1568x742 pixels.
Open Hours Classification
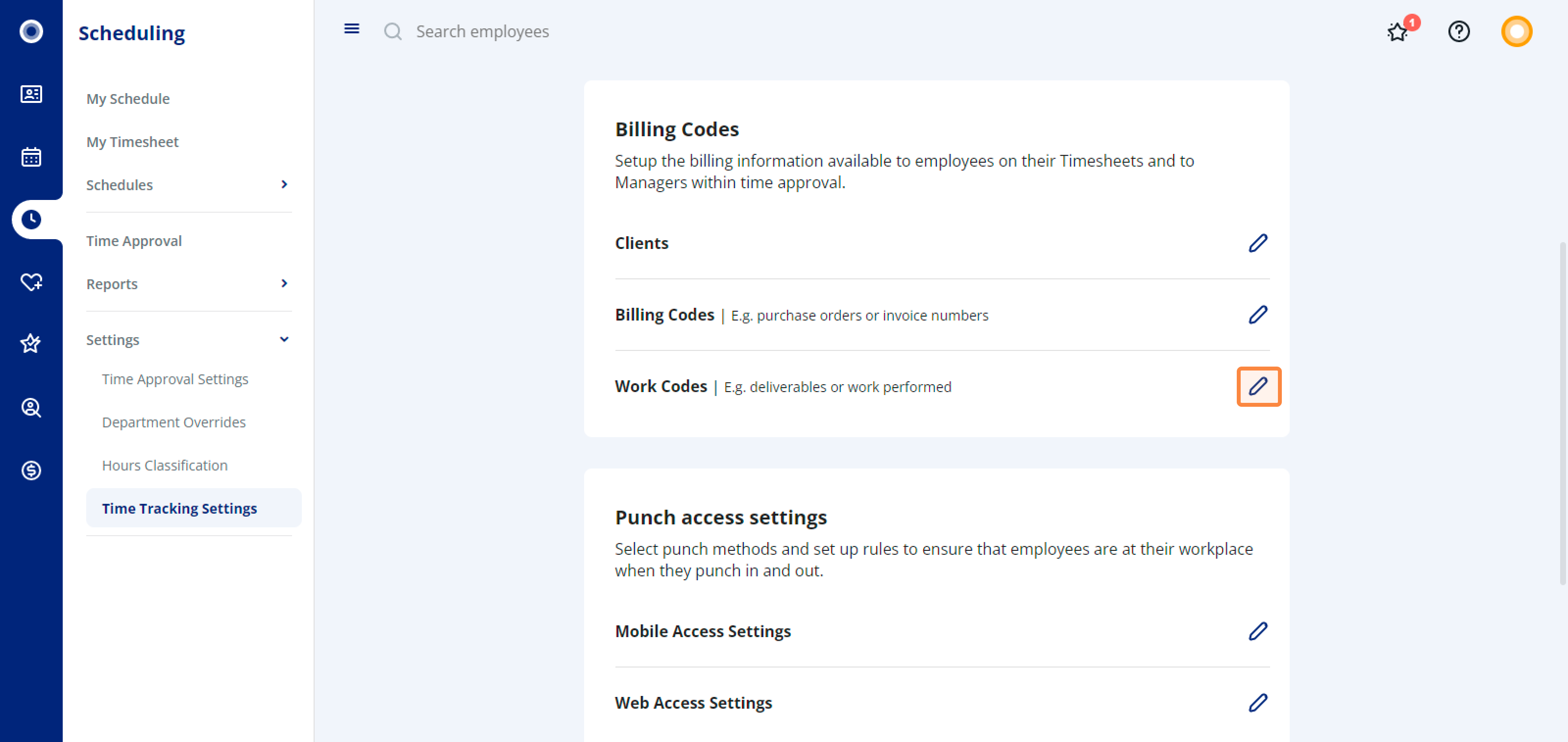(x=165, y=466)
